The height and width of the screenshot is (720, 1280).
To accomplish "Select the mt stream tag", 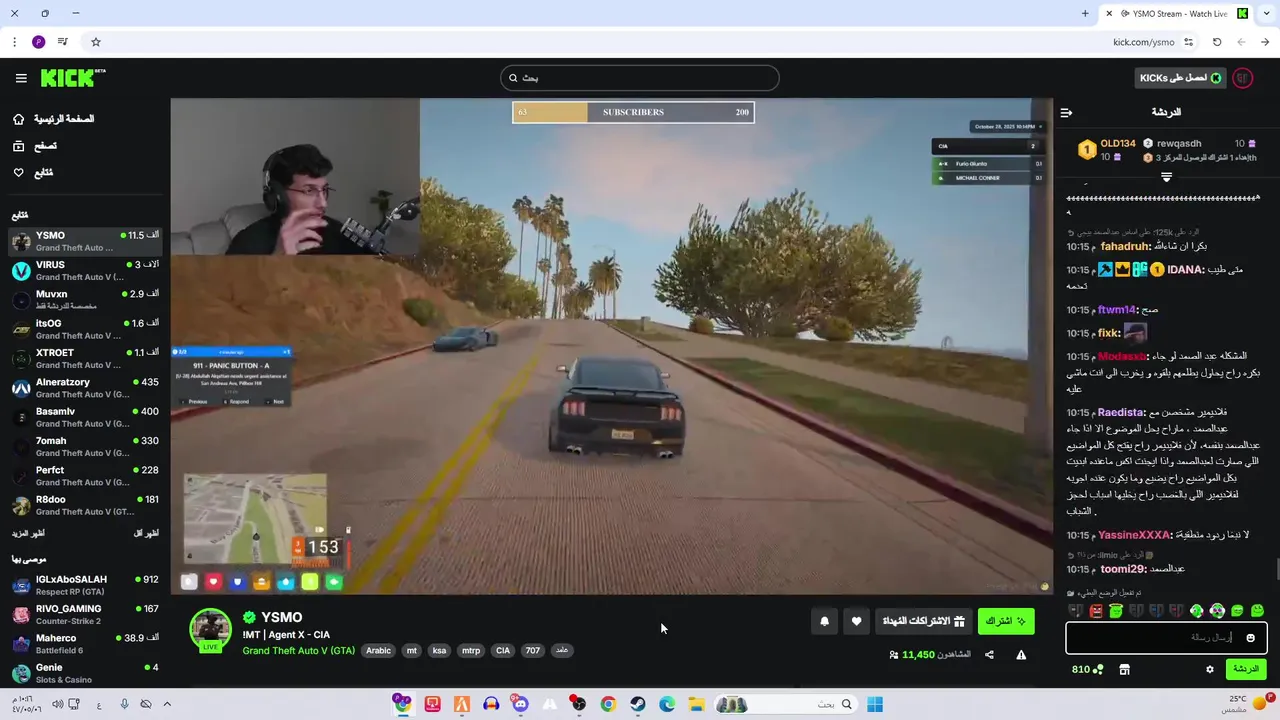I will point(411,650).
